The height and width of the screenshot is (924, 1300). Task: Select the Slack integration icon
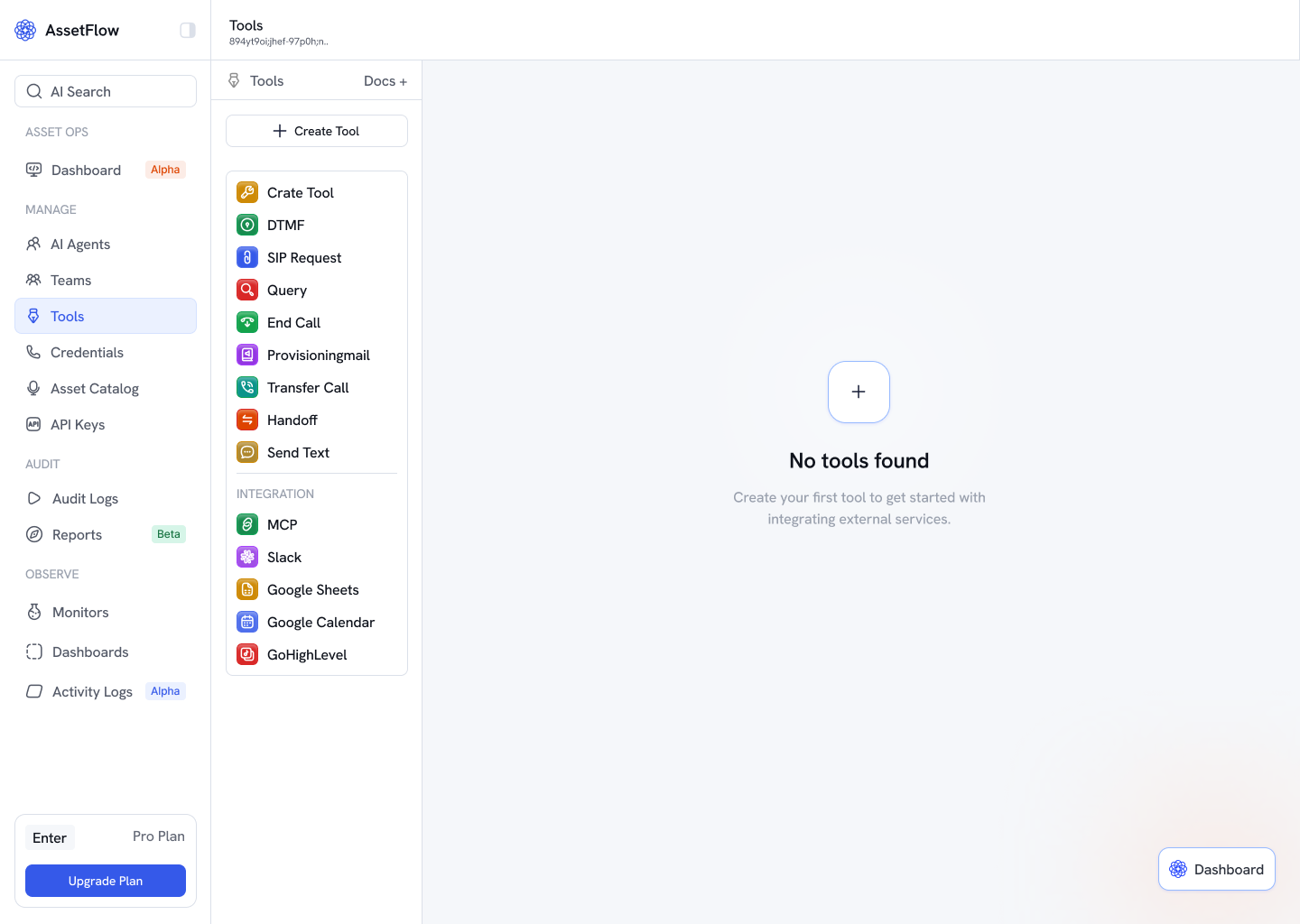[x=247, y=557]
